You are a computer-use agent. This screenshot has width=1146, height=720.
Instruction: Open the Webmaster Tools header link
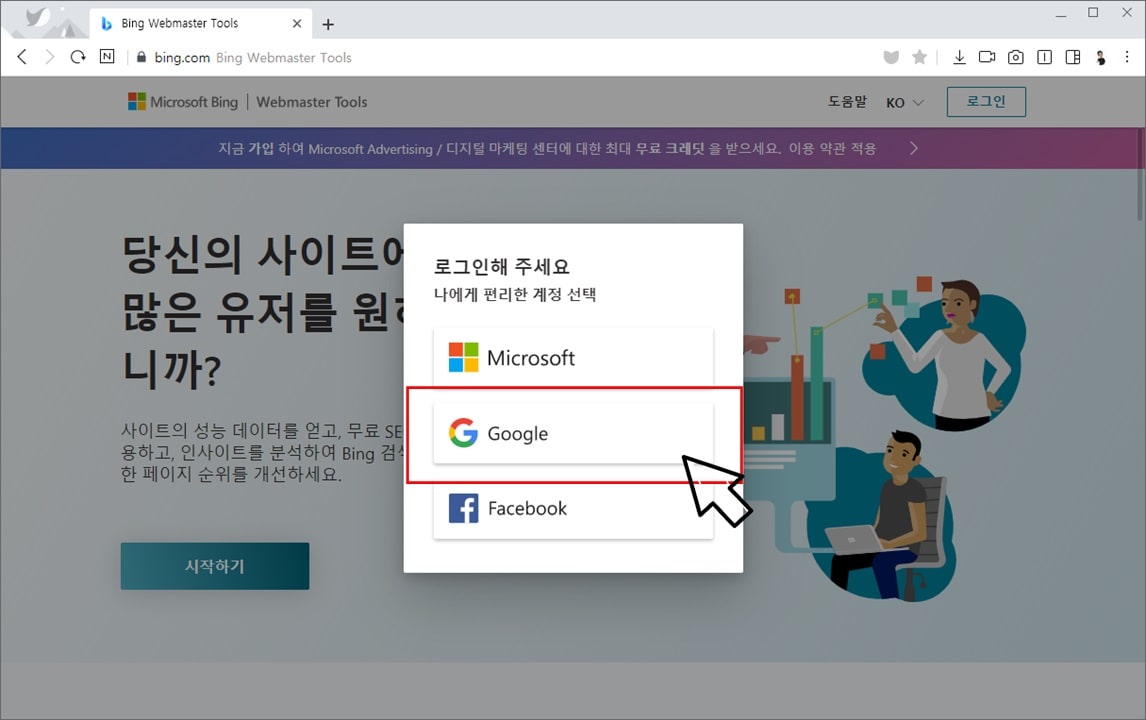(311, 102)
